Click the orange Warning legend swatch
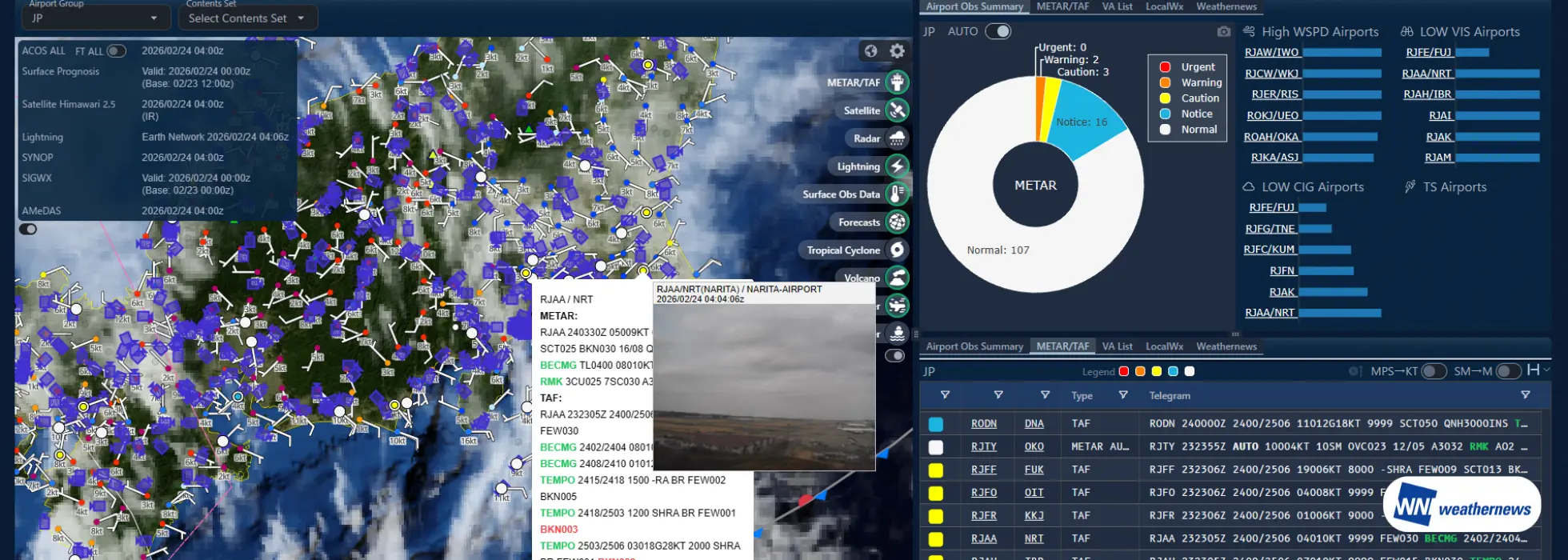The width and height of the screenshot is (1568, 560). coord(1140,371)
